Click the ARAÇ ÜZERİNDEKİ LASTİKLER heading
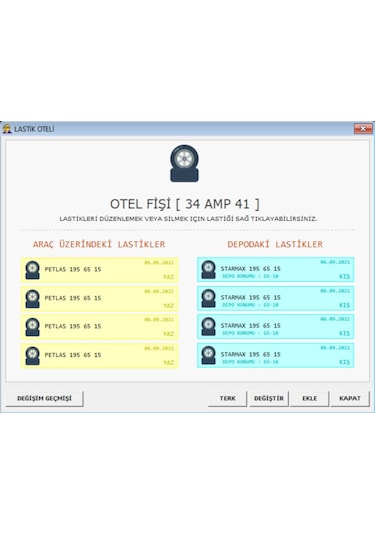The width and height of the screenshot is (375, 535). [99, 244]
